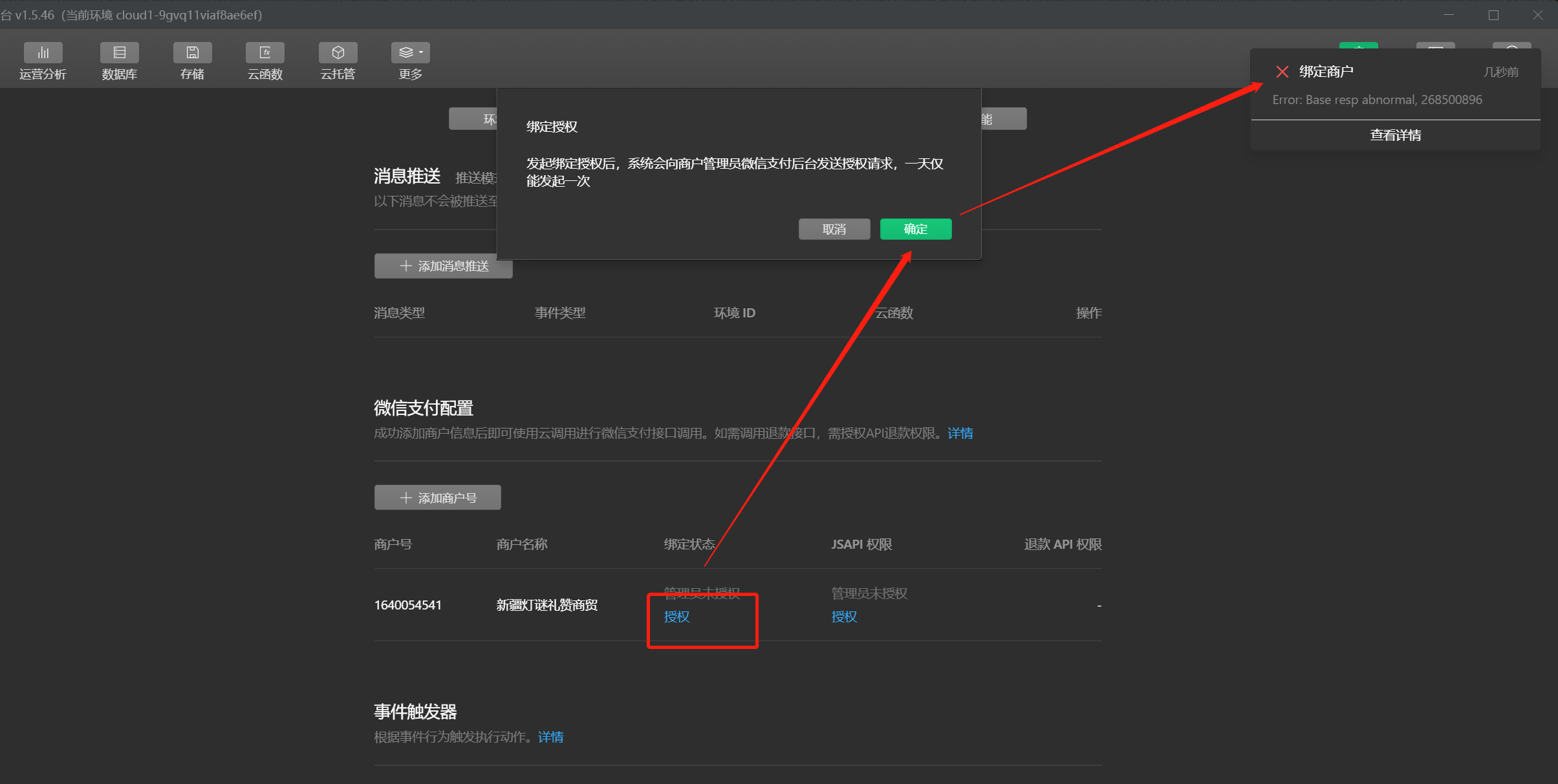Open 详情 link under 事件触发器
Image resolution: width=1558 pixels, height=784 pixels.
550,737
